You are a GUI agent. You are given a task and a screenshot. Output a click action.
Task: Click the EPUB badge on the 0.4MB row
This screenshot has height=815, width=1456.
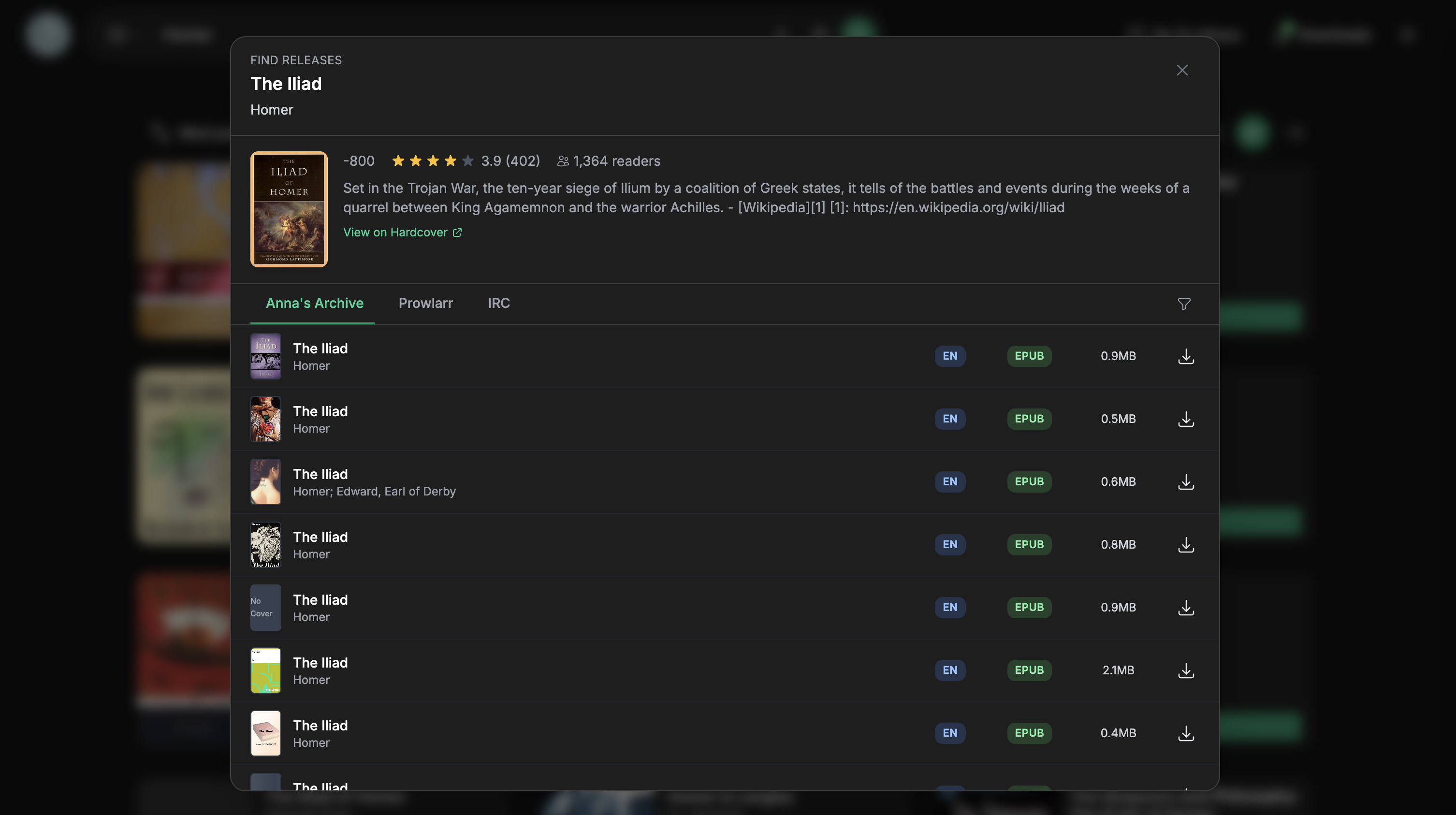[x=1029, y=732]
